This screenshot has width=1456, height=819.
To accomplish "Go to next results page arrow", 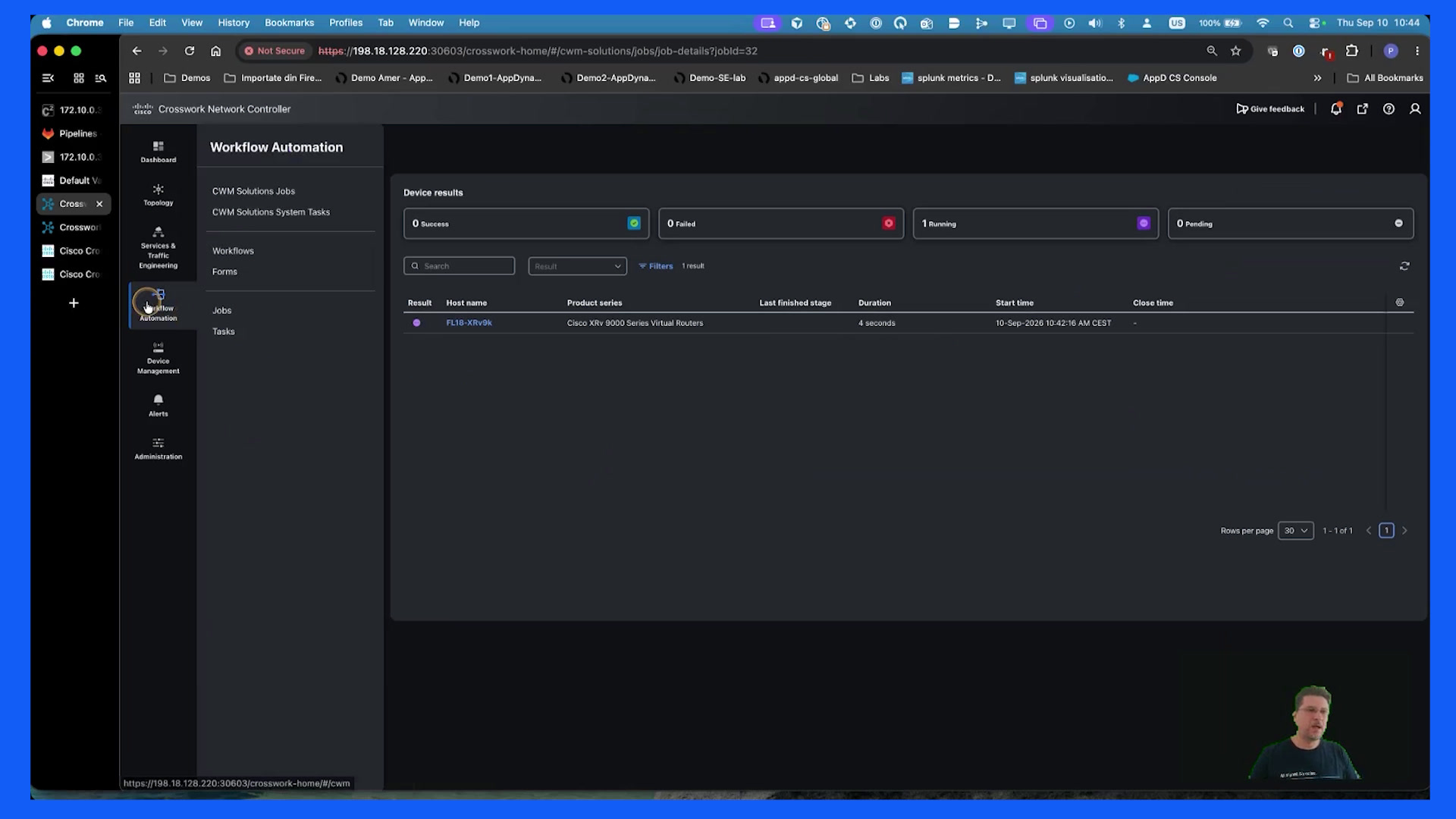I will 1404,531.
